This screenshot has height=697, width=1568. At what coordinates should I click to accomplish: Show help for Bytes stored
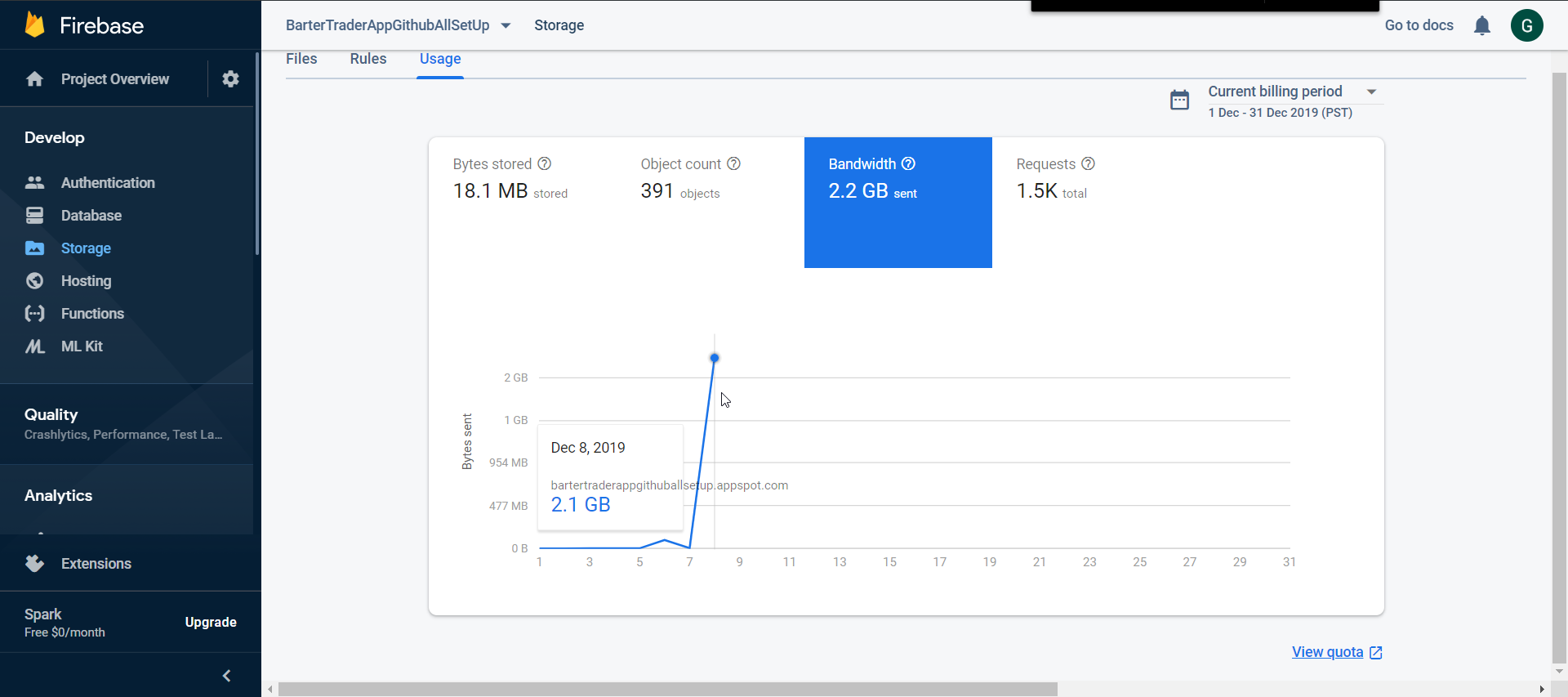(545, 163)
